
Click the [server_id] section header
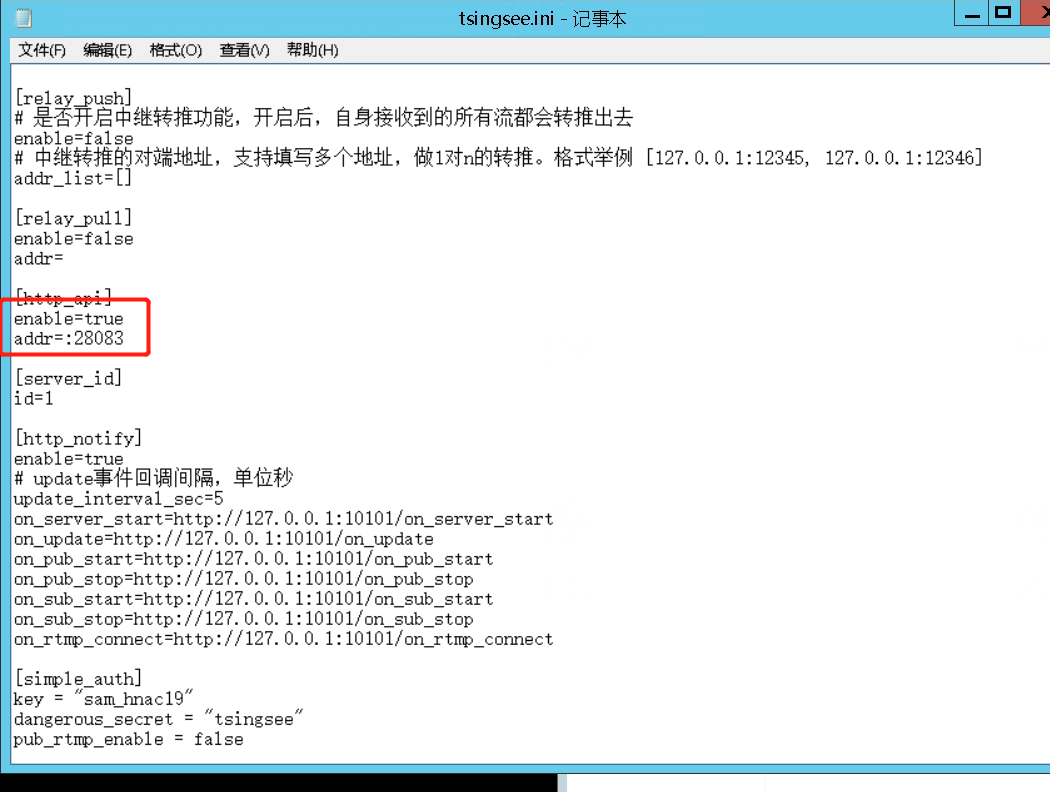pyautogui.click(x=68, y=378)
